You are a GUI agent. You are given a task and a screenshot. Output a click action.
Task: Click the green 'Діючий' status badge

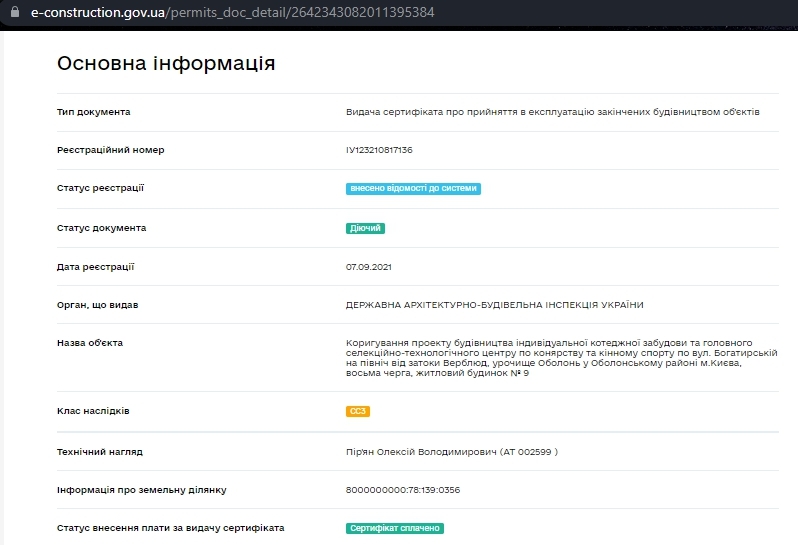click(365, 228)
